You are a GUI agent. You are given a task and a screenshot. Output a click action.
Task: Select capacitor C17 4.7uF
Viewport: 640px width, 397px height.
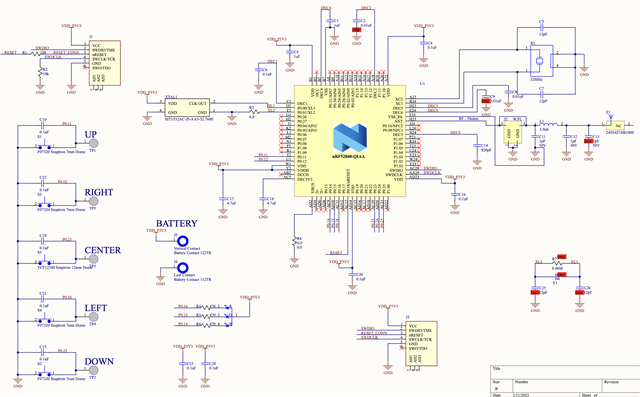(x=223, y=199)
